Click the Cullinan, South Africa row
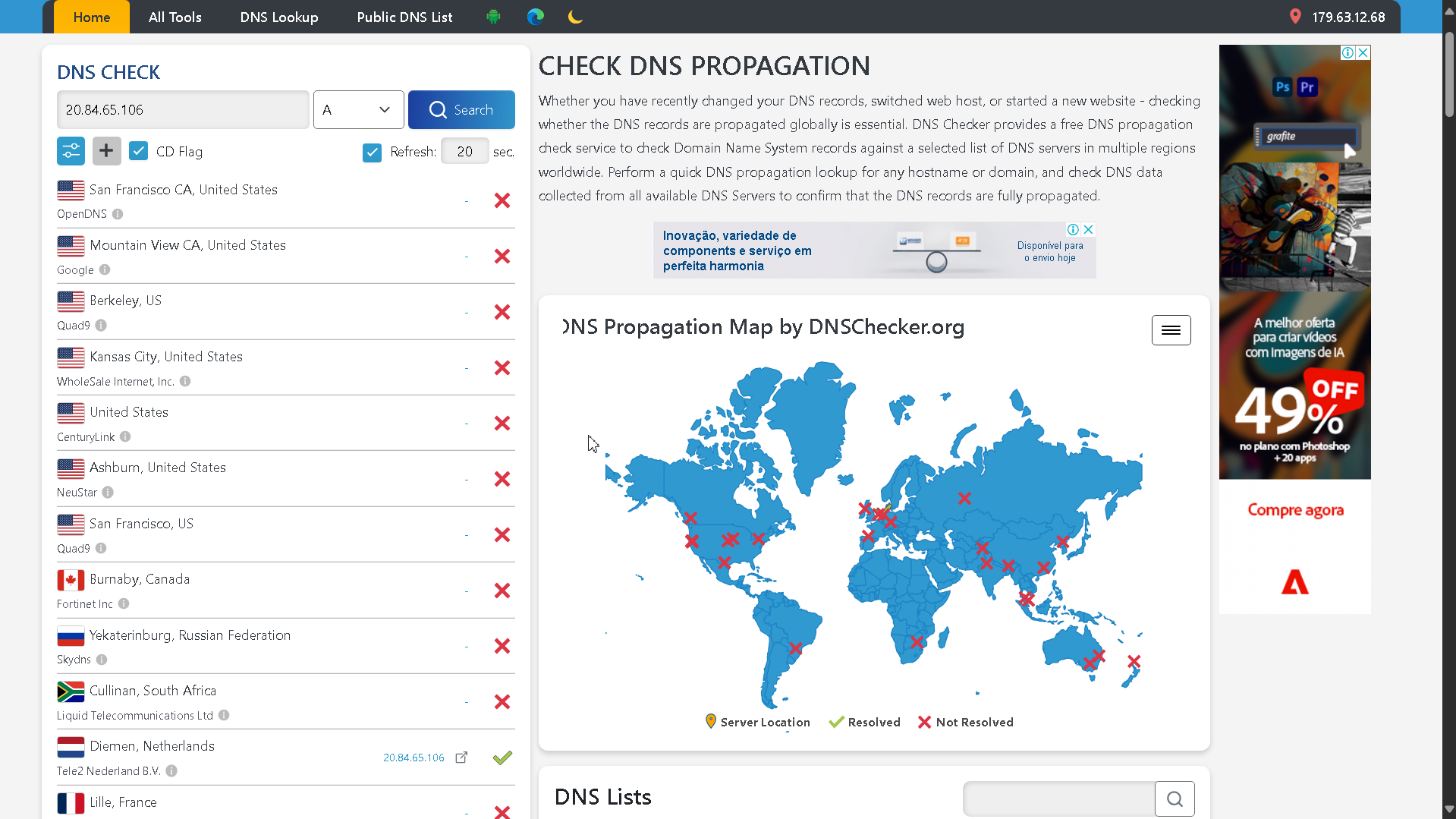This screenshot has width=1456, height=819. (286, 701)
